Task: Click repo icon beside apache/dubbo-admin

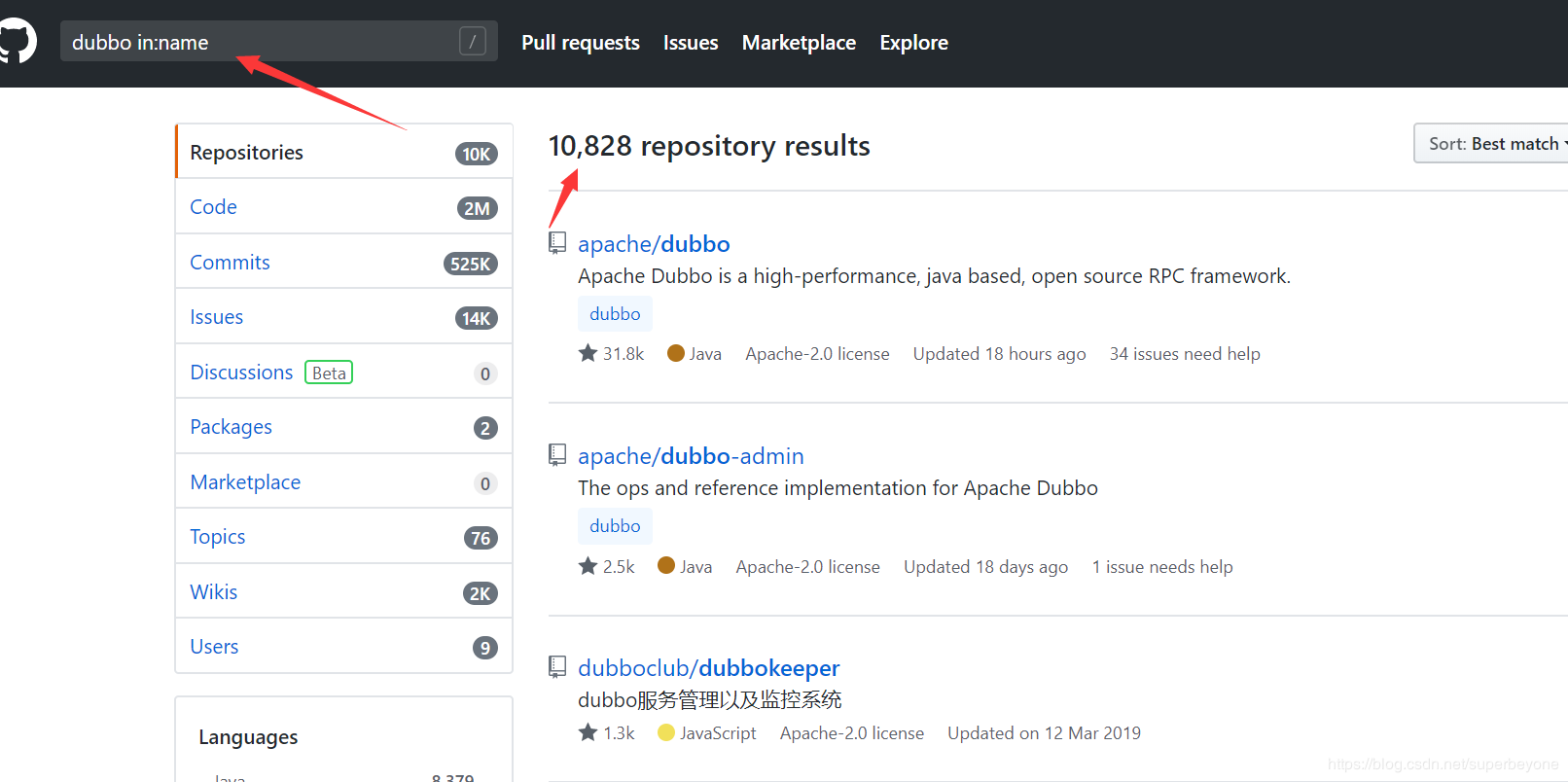Action: coord(557,454)
